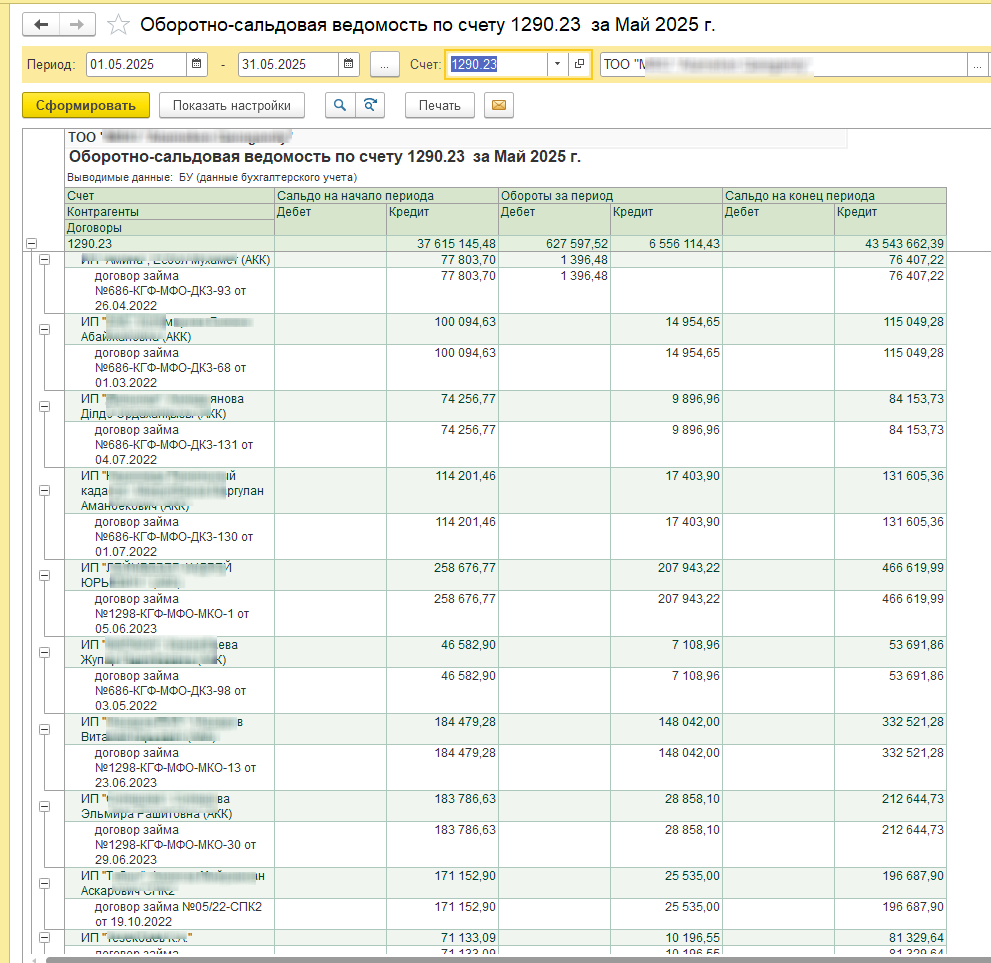Select total credit turnover 6 556 114,43
Viewport: 991px width, 963px height.
click(x=666, y=244)
